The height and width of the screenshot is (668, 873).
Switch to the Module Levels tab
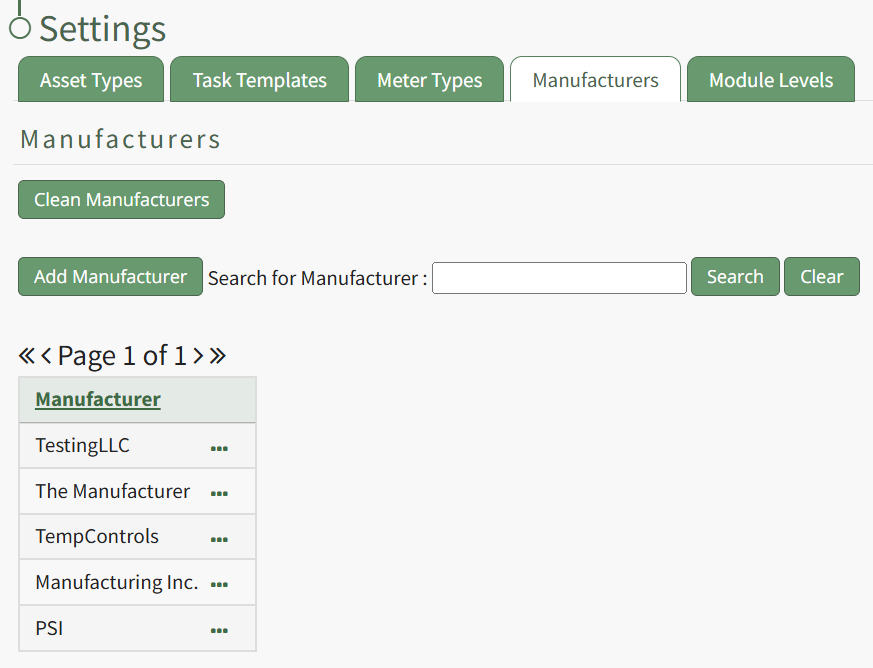click(770, 80)
